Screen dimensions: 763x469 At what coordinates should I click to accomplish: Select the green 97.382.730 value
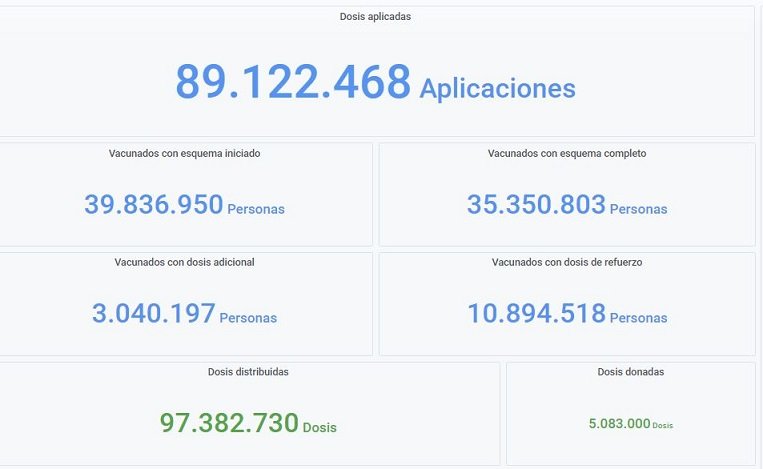tap(229, 423)
